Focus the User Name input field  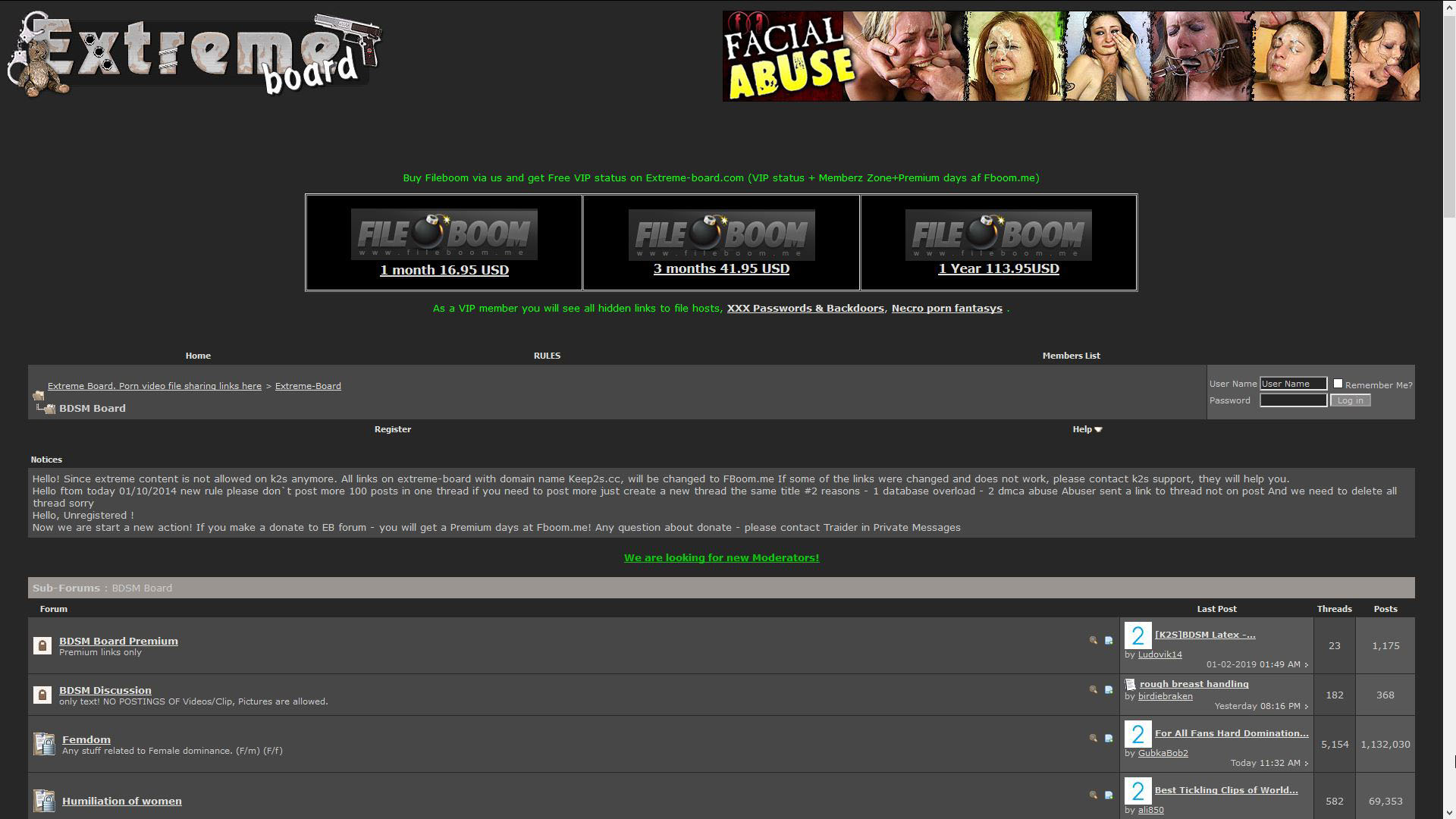(x=1293, y=384)
